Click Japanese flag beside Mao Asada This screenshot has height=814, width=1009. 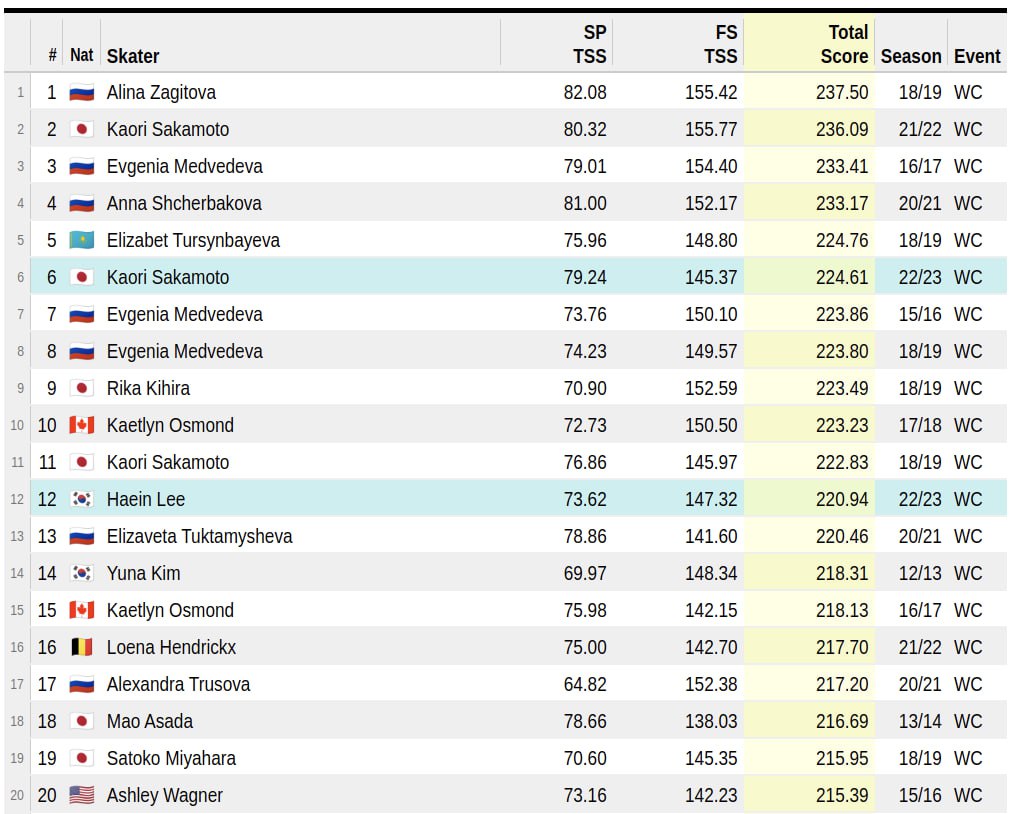[81, 721]
